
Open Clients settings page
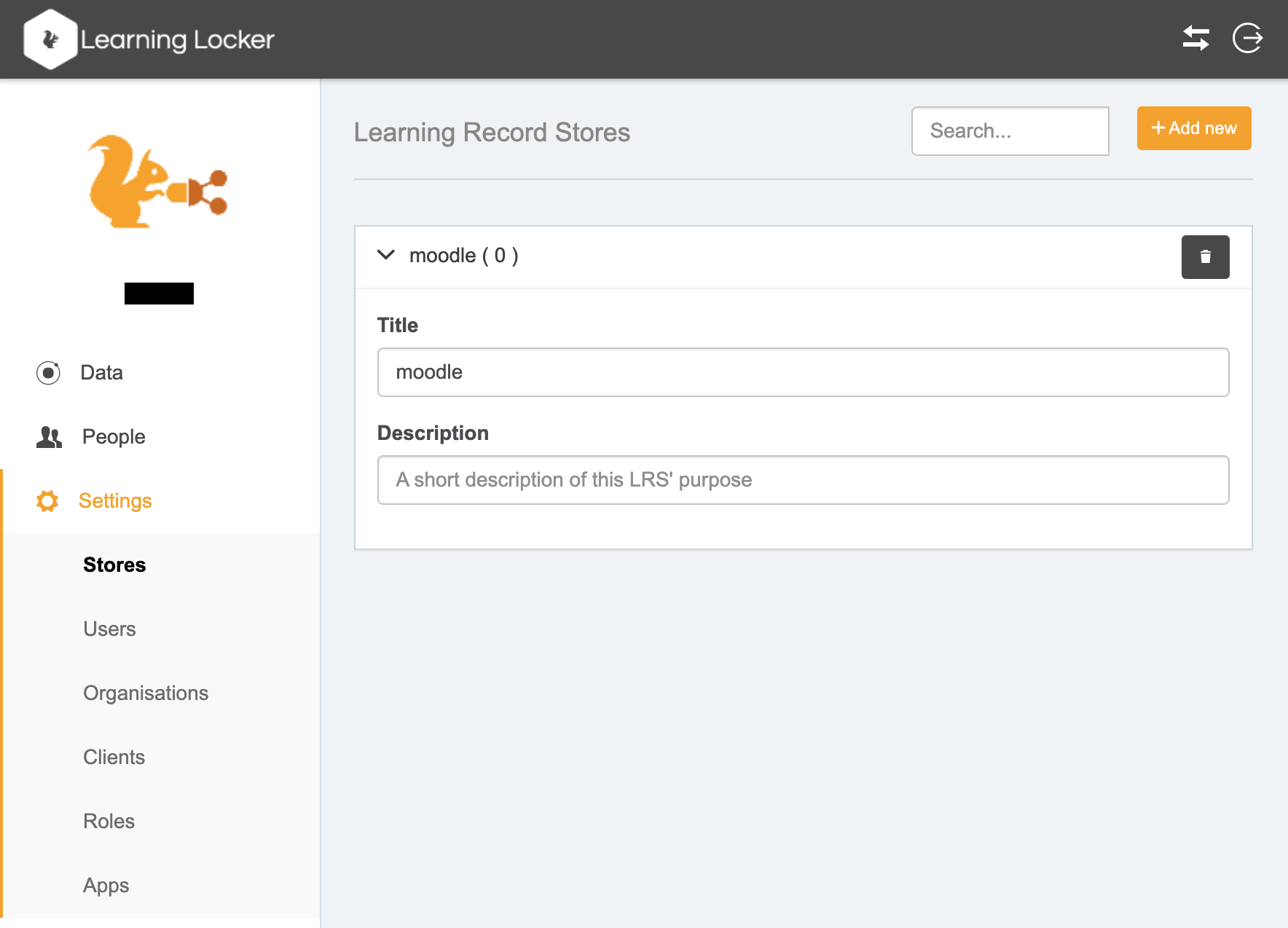click(x=114, y=758)
